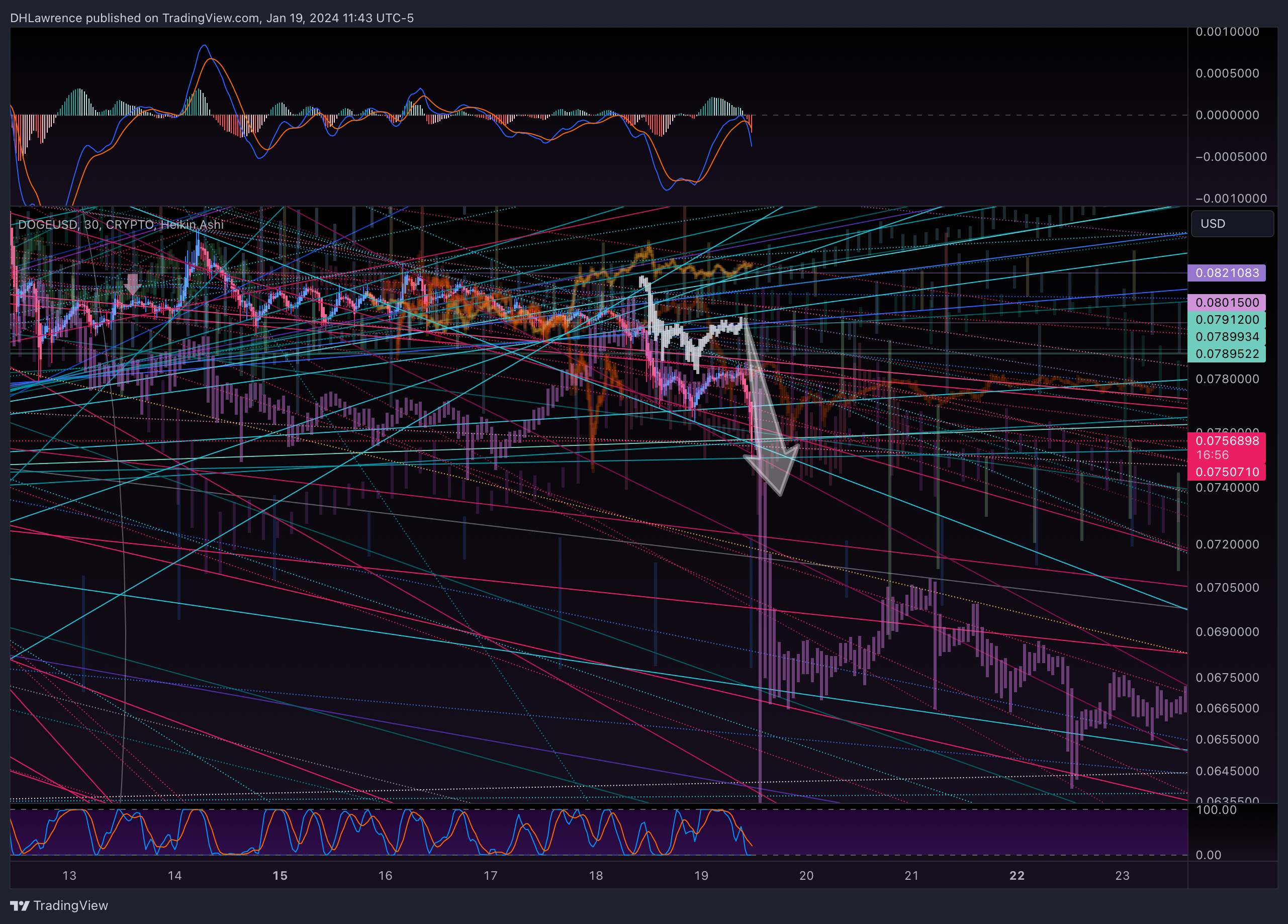Select date 13 on the time axis
Screen dimensions: 1288x924
[69, 875]
